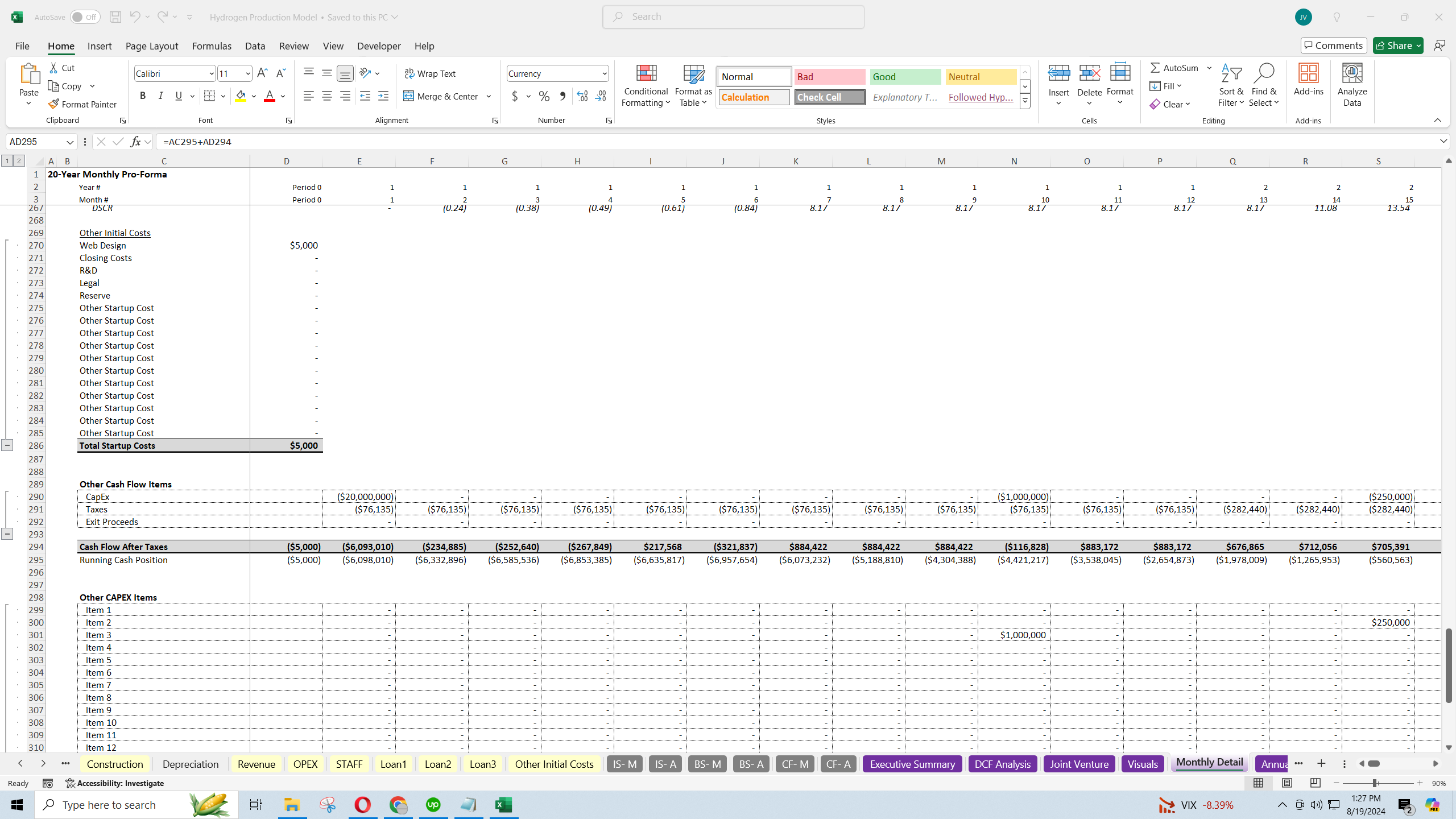
Task: Activate the Format Painter tool
Action: click(x=83, y=104)
